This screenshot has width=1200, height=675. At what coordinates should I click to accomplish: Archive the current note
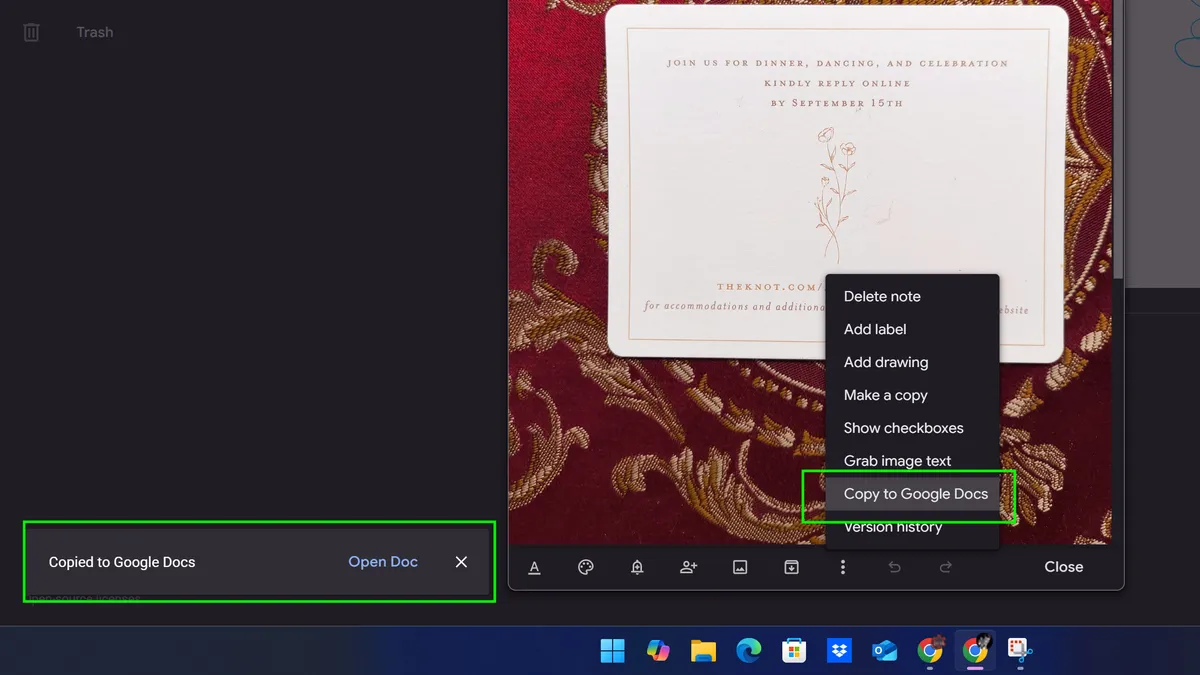pos(791,567)
